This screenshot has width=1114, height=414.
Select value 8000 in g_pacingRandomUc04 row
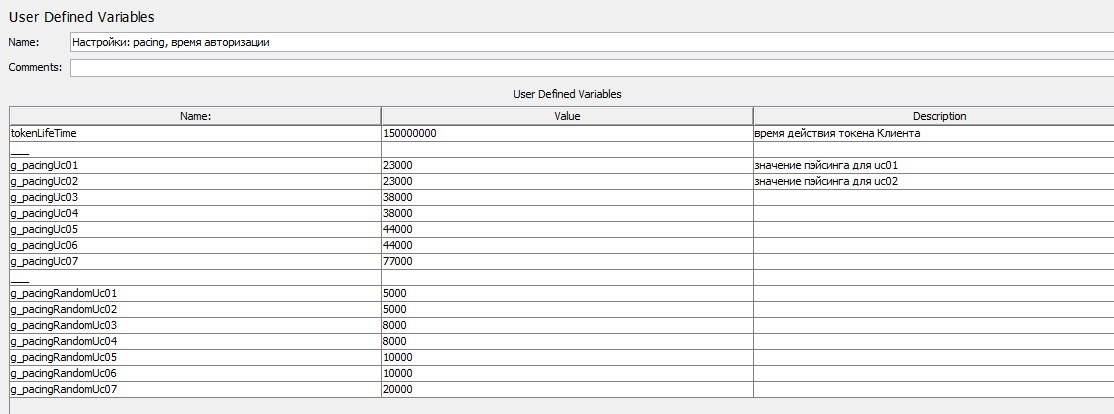[x=567, y=341]
